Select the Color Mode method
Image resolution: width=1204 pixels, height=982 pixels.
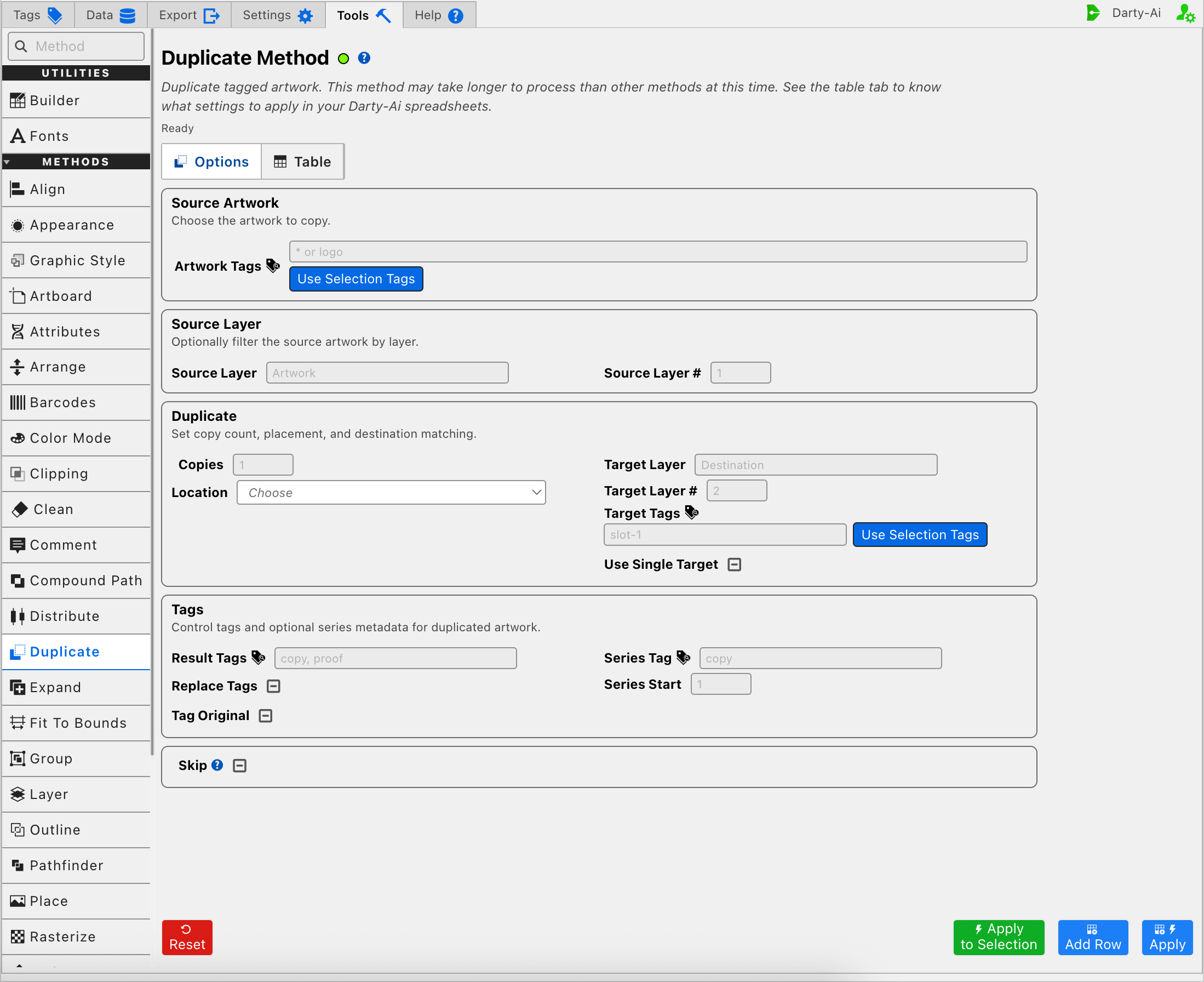pos(76,438)
